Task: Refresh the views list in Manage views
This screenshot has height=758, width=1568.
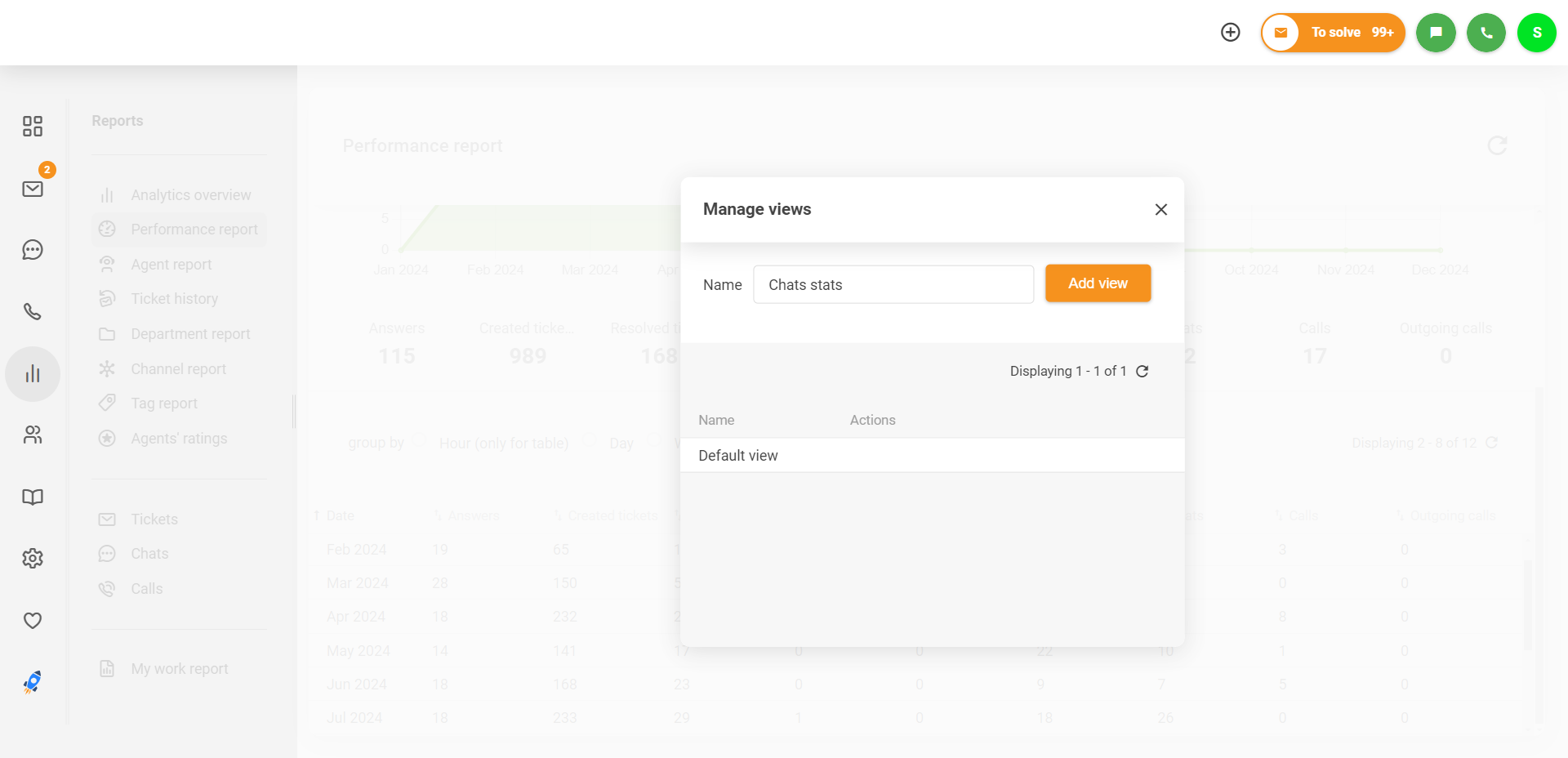Action: 1142,371
